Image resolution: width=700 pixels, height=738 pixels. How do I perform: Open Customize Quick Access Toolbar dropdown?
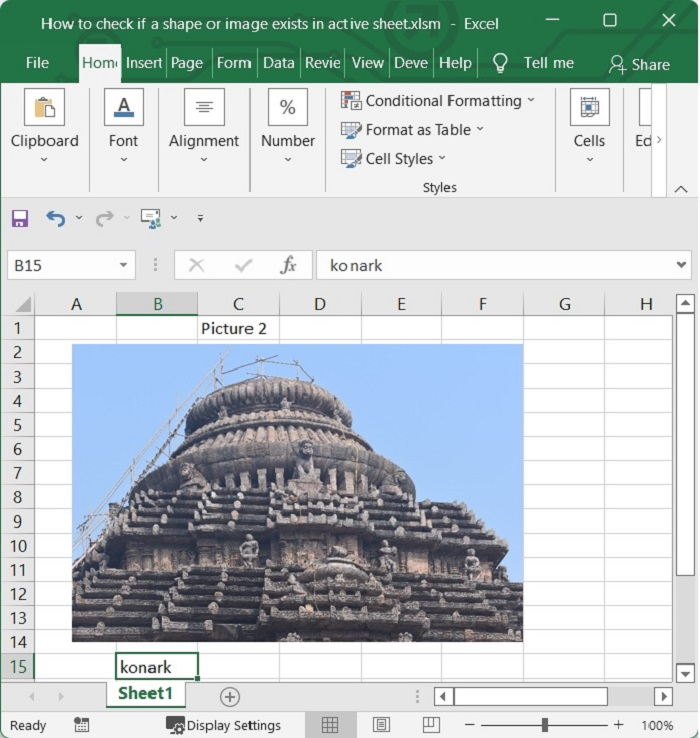coord(201,218)
